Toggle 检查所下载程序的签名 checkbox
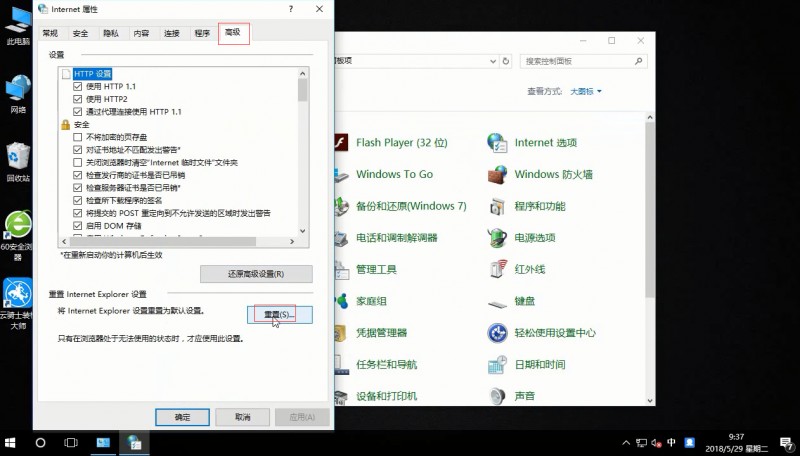 [x=78, y=200]
